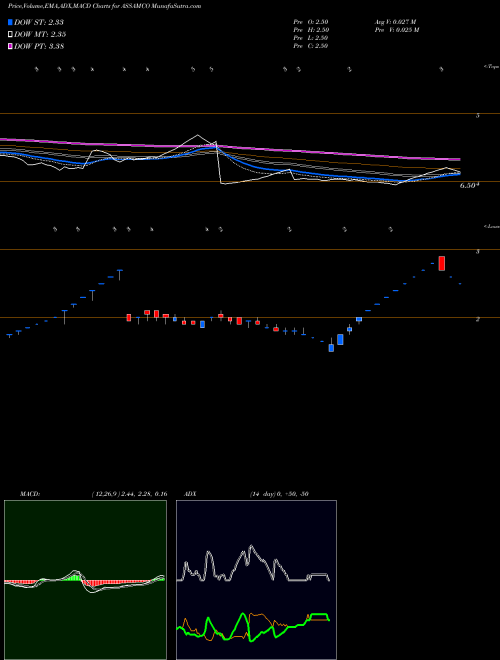Viewport: 500px width, 660px height.
Task: Click ADX parameters '(14 day) 6, +50, -50'
Action: (x=279, y=494)
